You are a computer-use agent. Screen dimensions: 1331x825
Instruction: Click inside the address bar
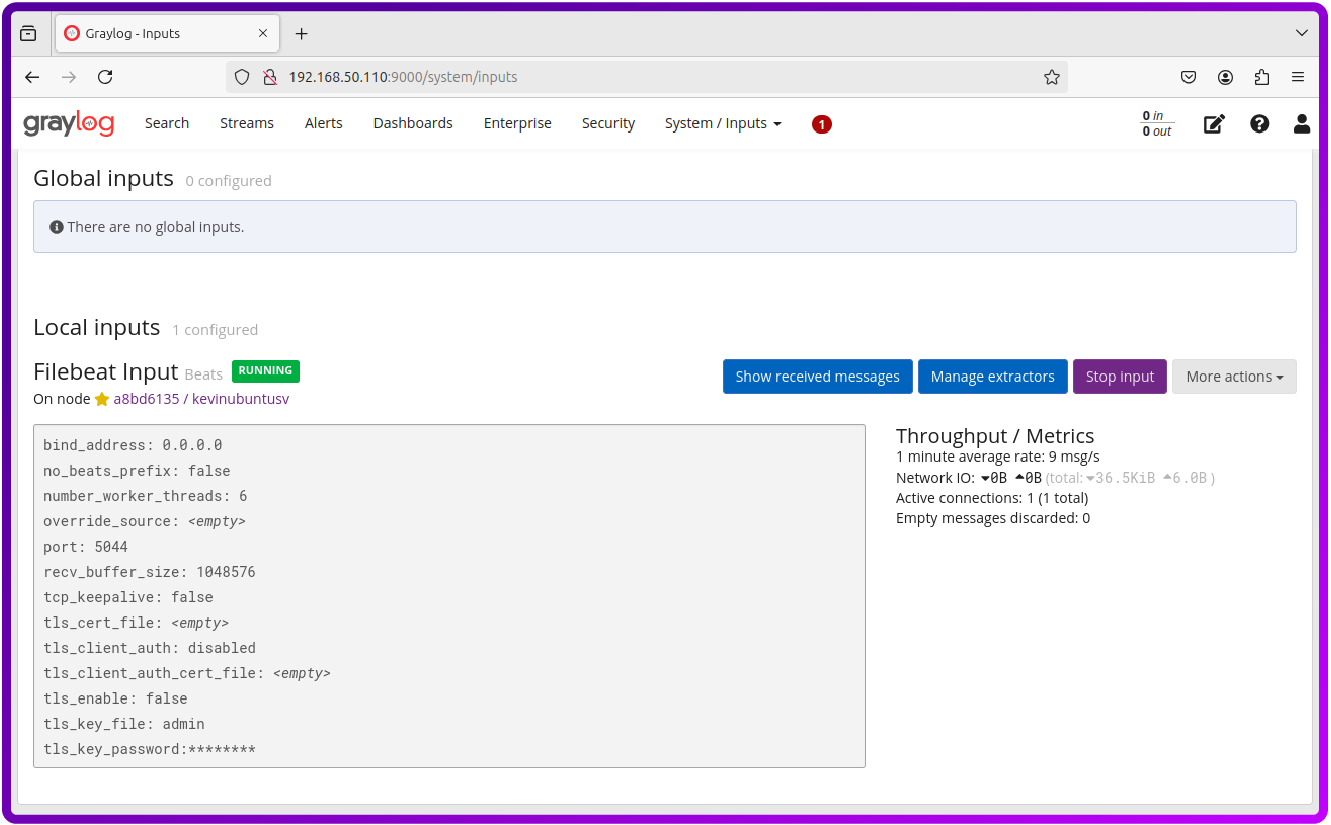600,76
